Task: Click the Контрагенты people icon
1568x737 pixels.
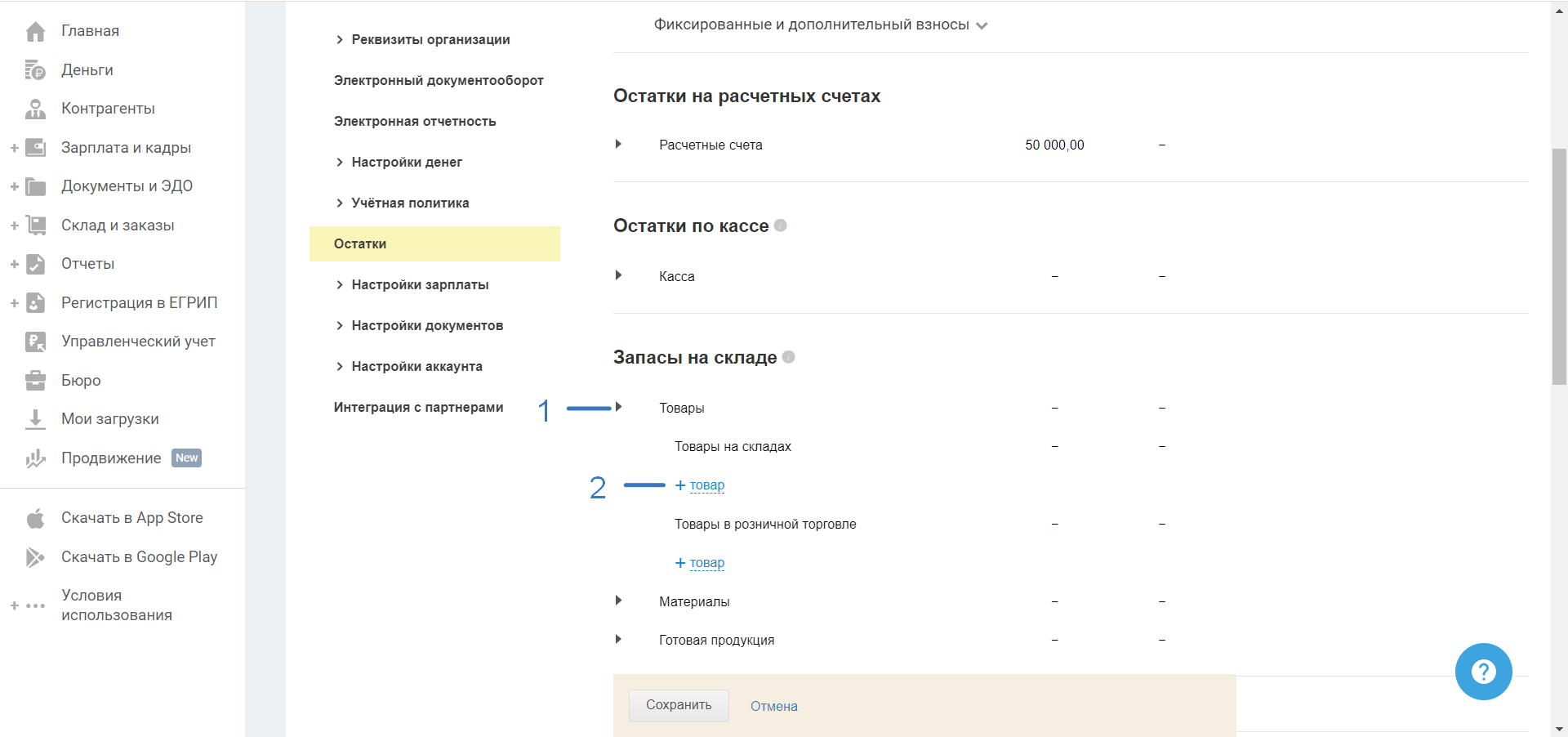Action: point(35,109)
